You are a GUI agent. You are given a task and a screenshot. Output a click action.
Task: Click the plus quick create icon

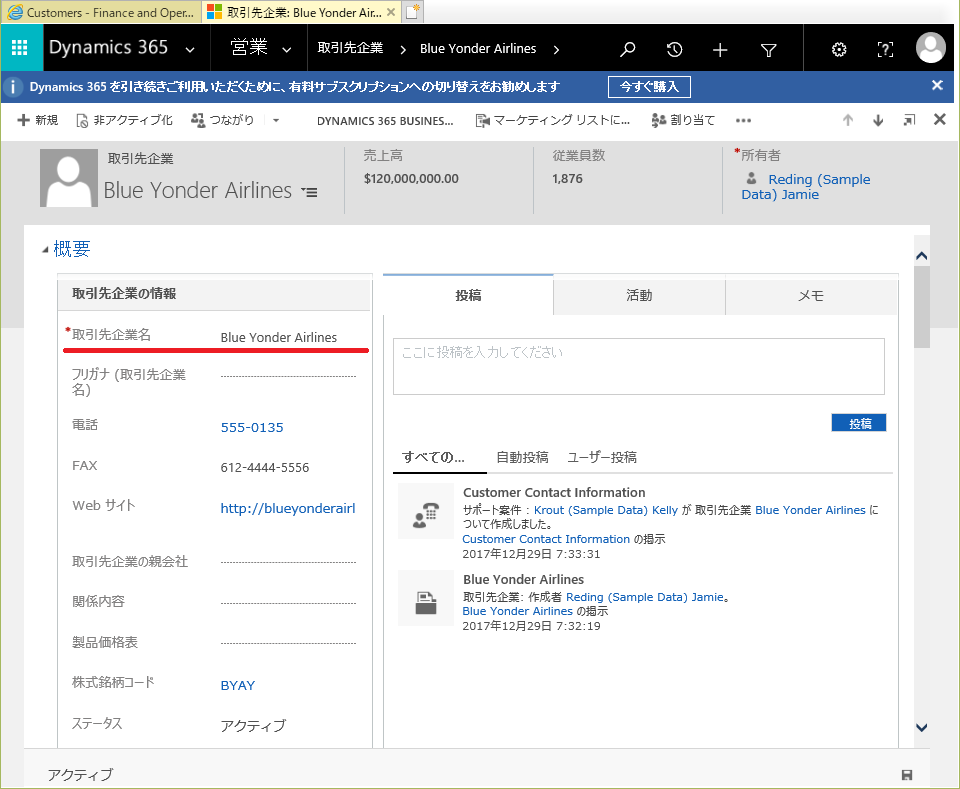[x=720, y=50]
